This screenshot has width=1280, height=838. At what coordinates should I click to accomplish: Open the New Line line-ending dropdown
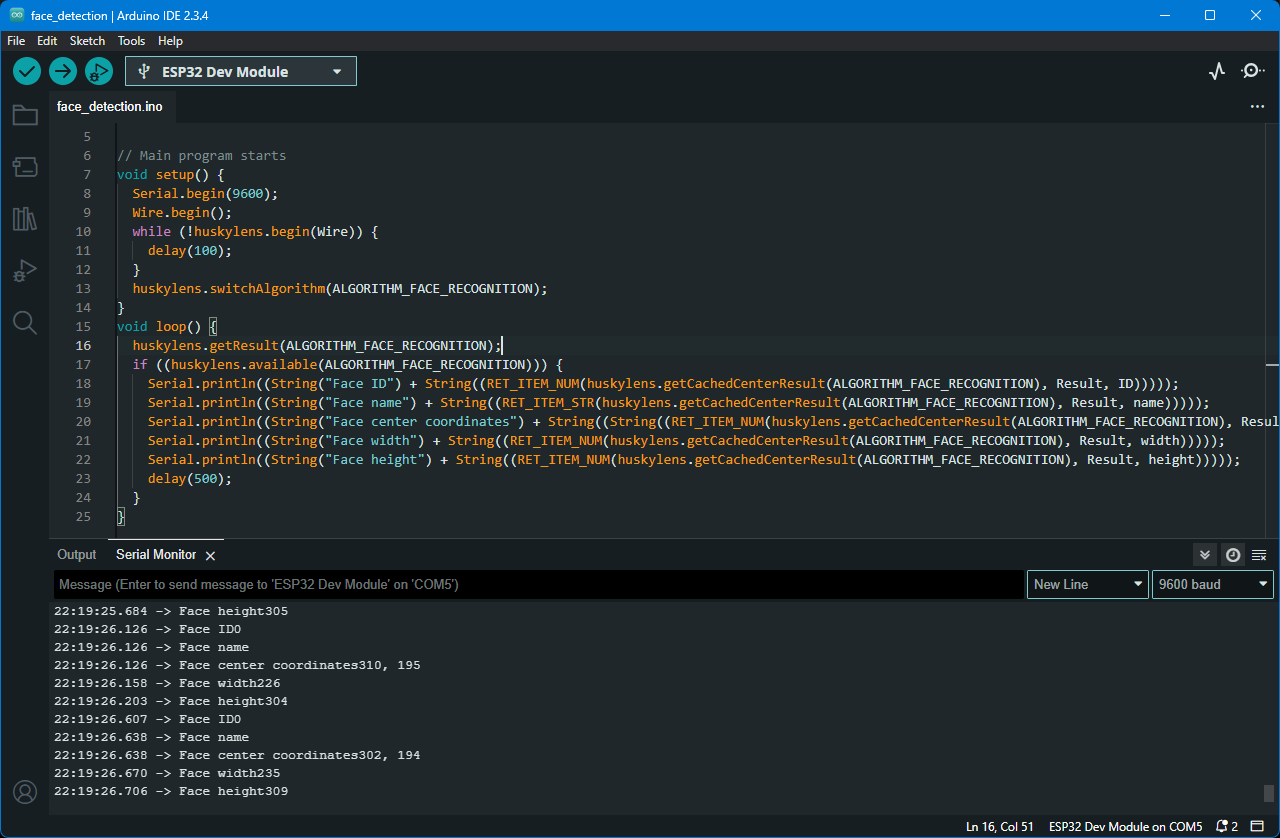(1088, 584)
